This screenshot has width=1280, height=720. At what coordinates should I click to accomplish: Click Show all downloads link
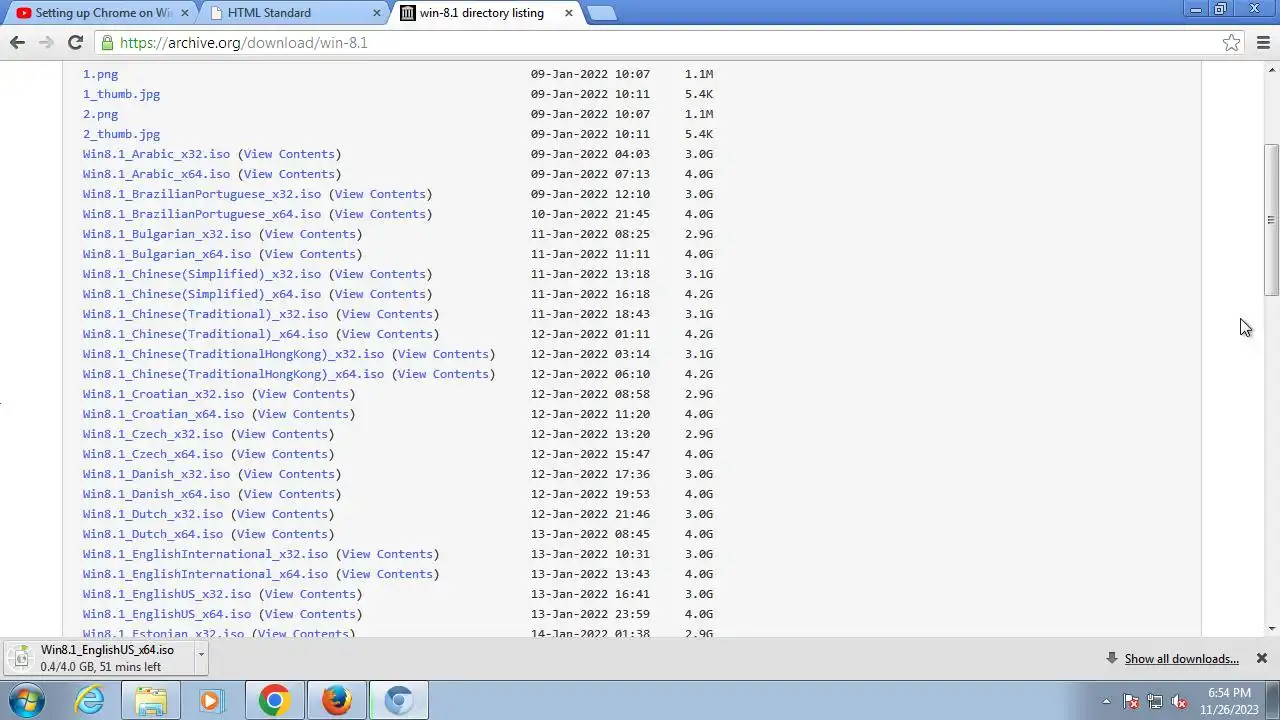[1181, 658]
